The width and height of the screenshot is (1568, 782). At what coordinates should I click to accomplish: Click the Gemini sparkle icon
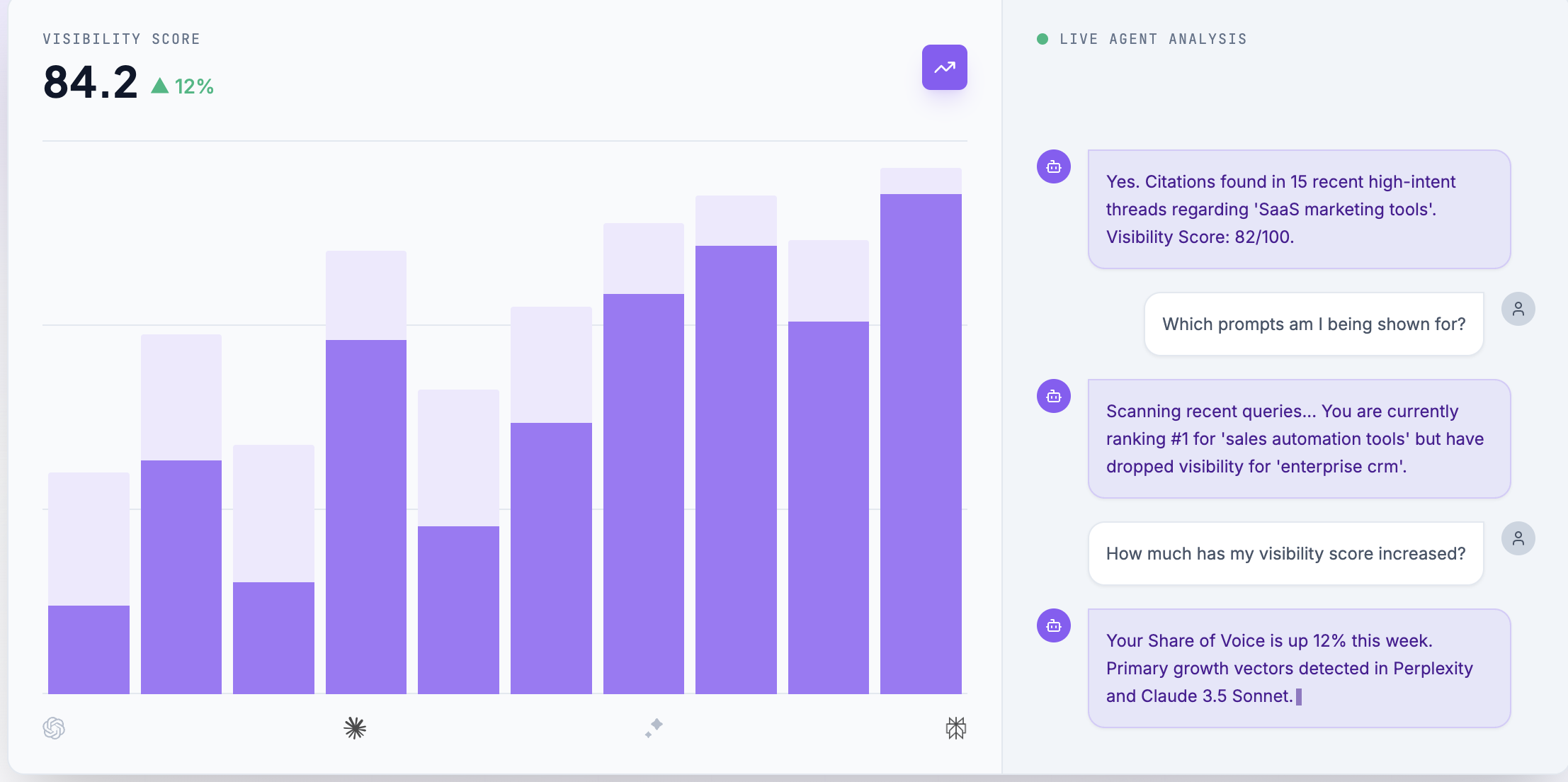coord(654,727)
